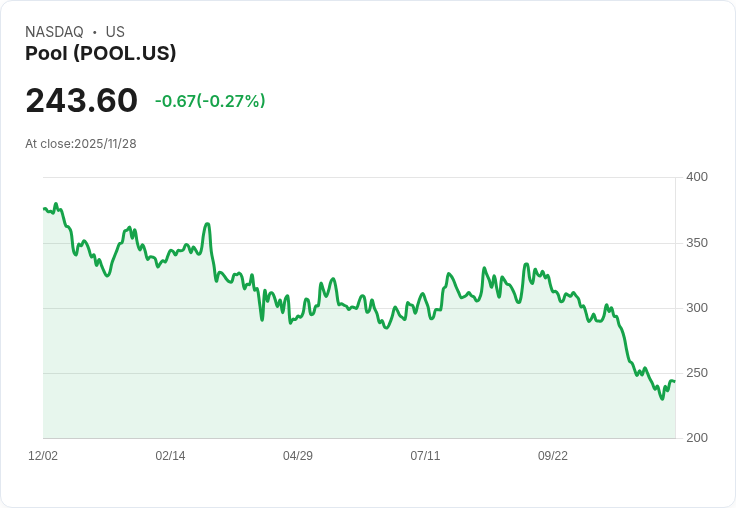Click the 300 price axis label
Image resolution: width=736 pixels, height=508 pixels.
(x=697, y=308)
